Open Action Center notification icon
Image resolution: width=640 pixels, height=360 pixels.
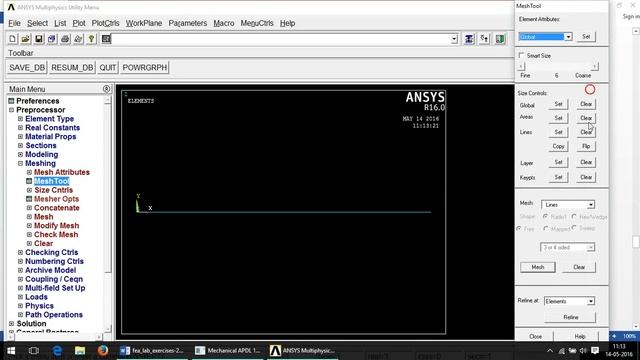(x=595, y=351)
